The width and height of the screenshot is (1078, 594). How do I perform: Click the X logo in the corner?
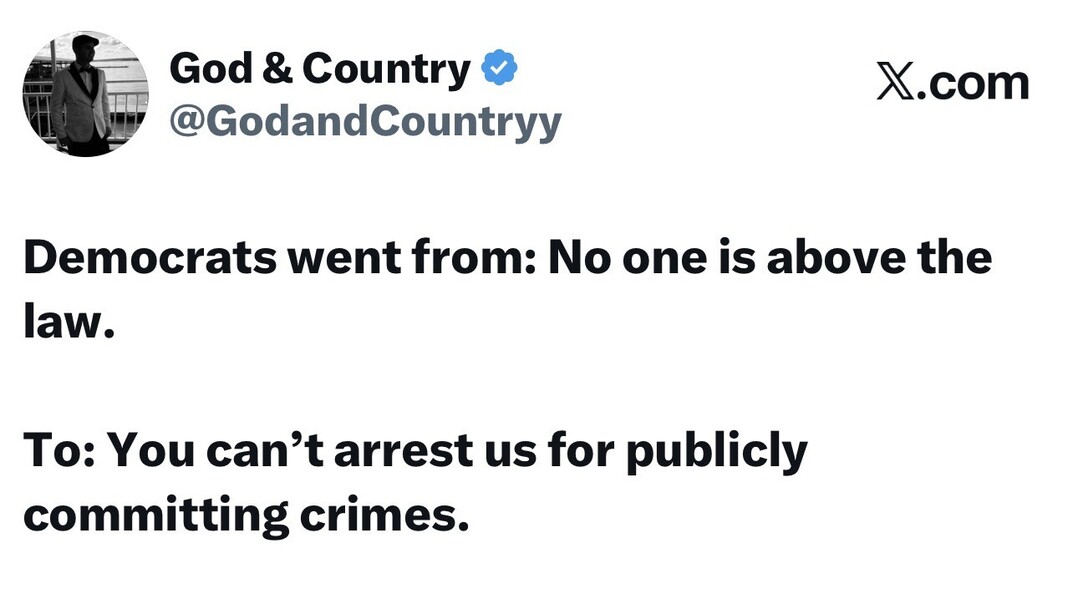pyautogui.click(x=896, y=81)
